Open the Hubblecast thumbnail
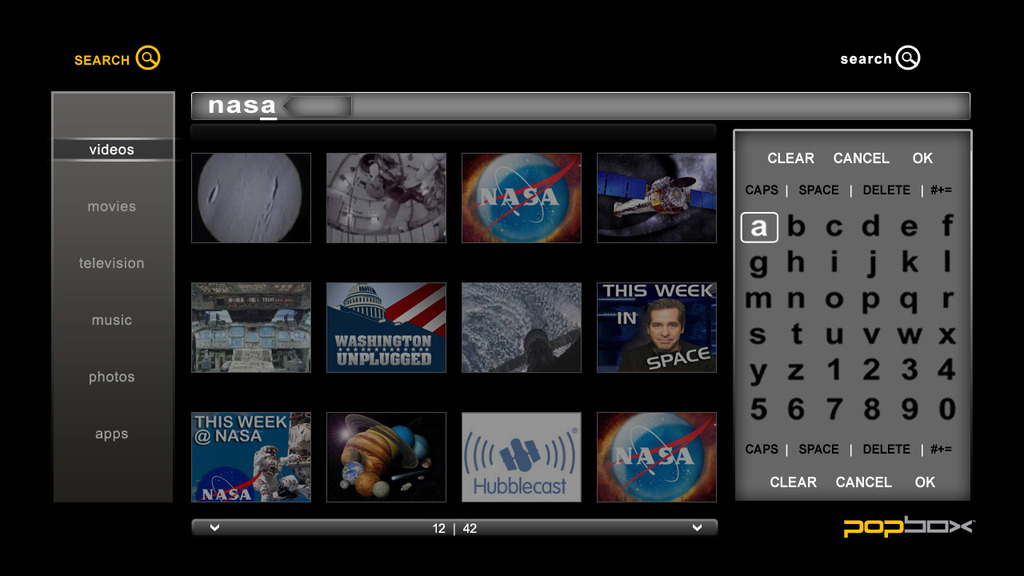The width and height of the screenshot is (1024, 576). 521,457
